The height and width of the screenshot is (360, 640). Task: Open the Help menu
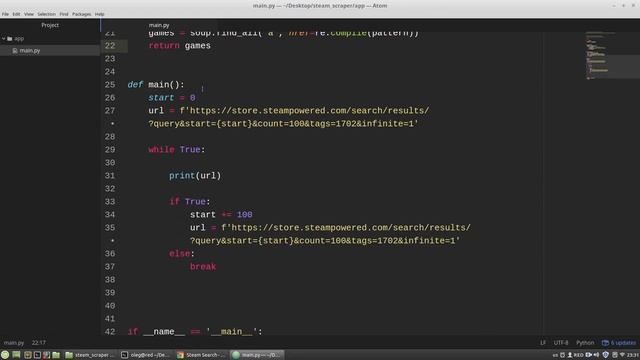[x=99, y=14]
